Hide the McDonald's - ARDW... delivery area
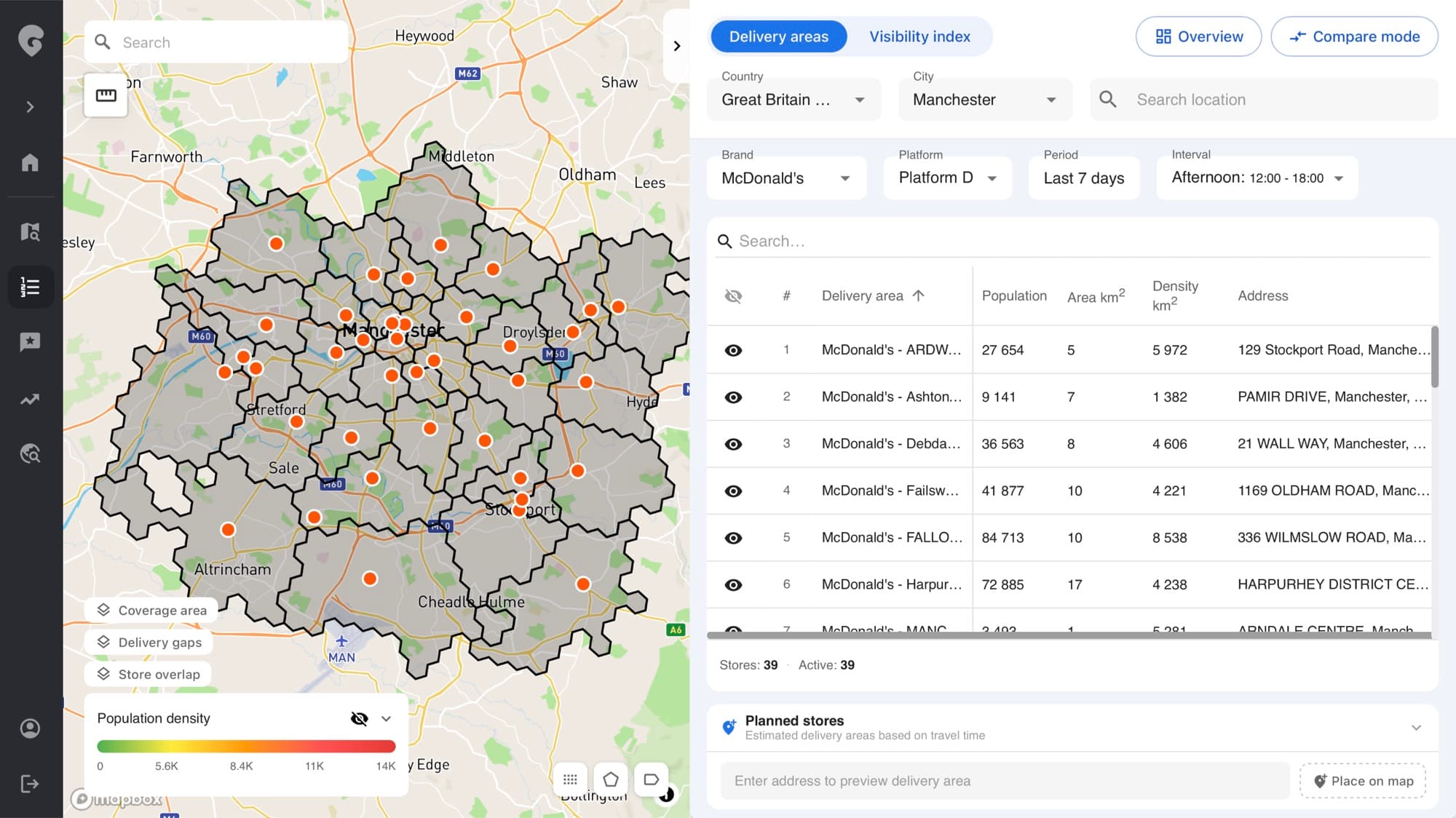 pos(734,350)
